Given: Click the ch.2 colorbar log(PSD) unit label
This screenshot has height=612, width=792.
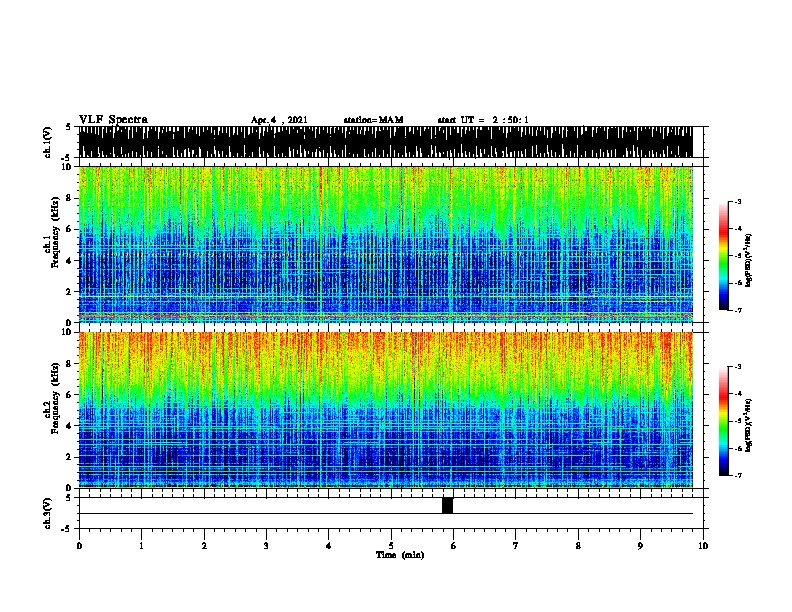Looking at the screenshot, I should click(749, 426).
